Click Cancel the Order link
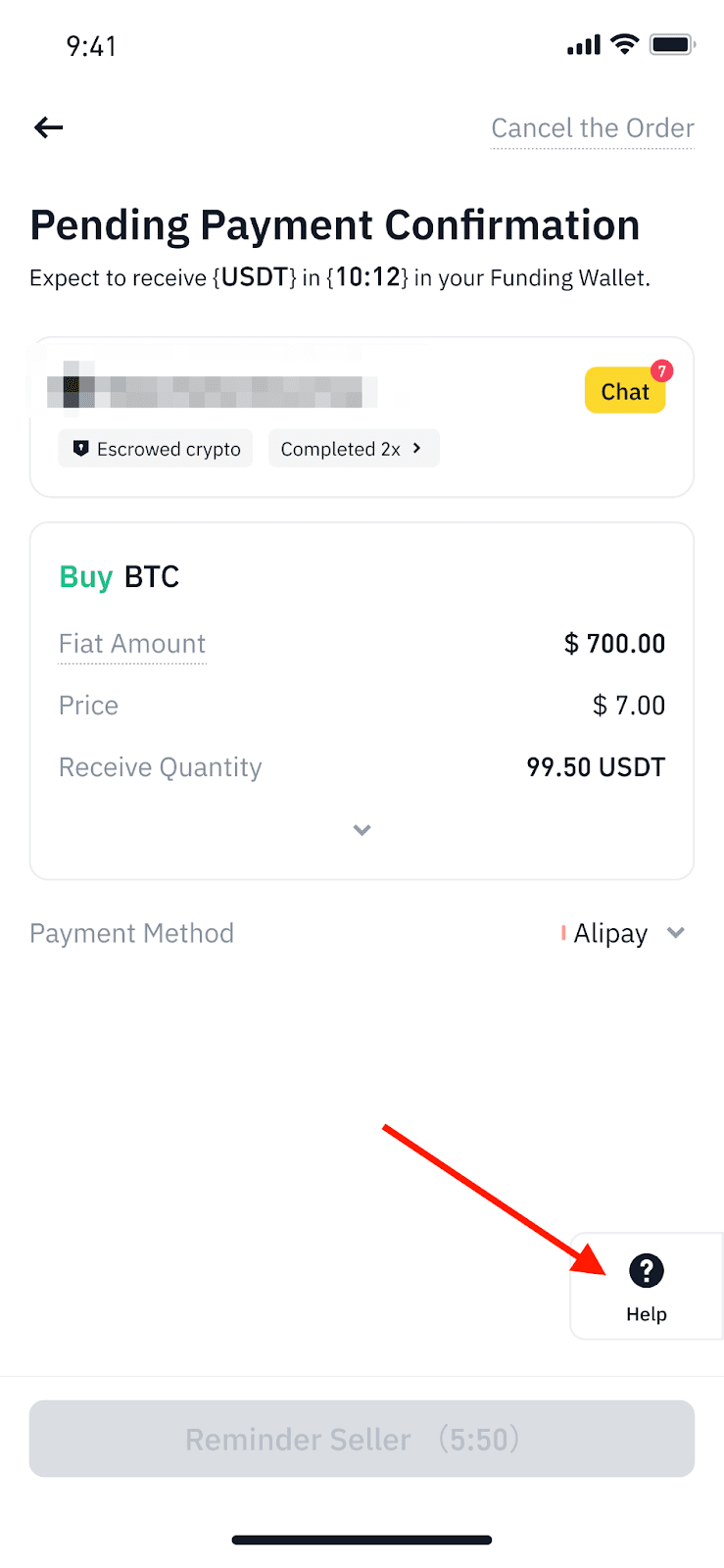Screen dimensions: 724x1568 coord(592,128)
